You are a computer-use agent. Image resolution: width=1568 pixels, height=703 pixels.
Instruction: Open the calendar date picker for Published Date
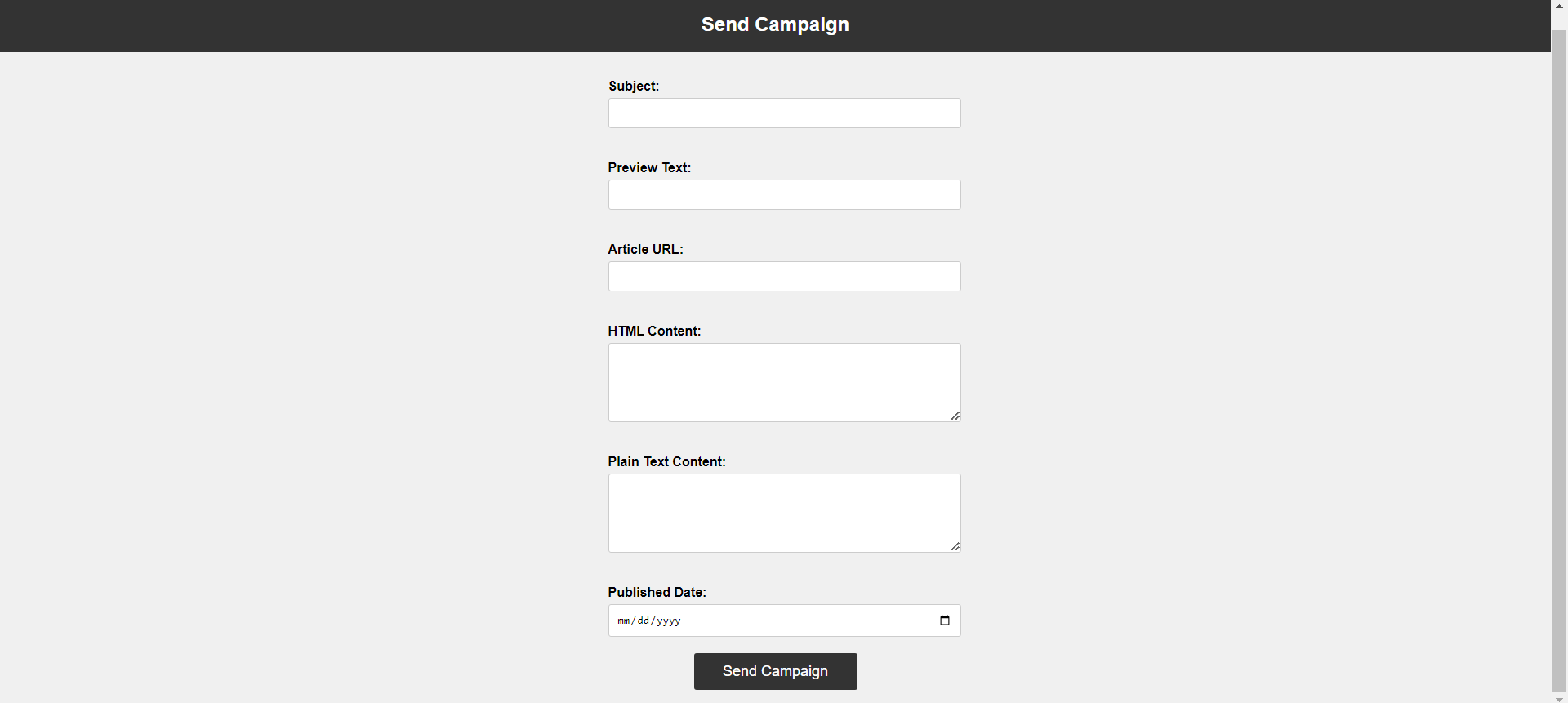[x=945, y=621]
